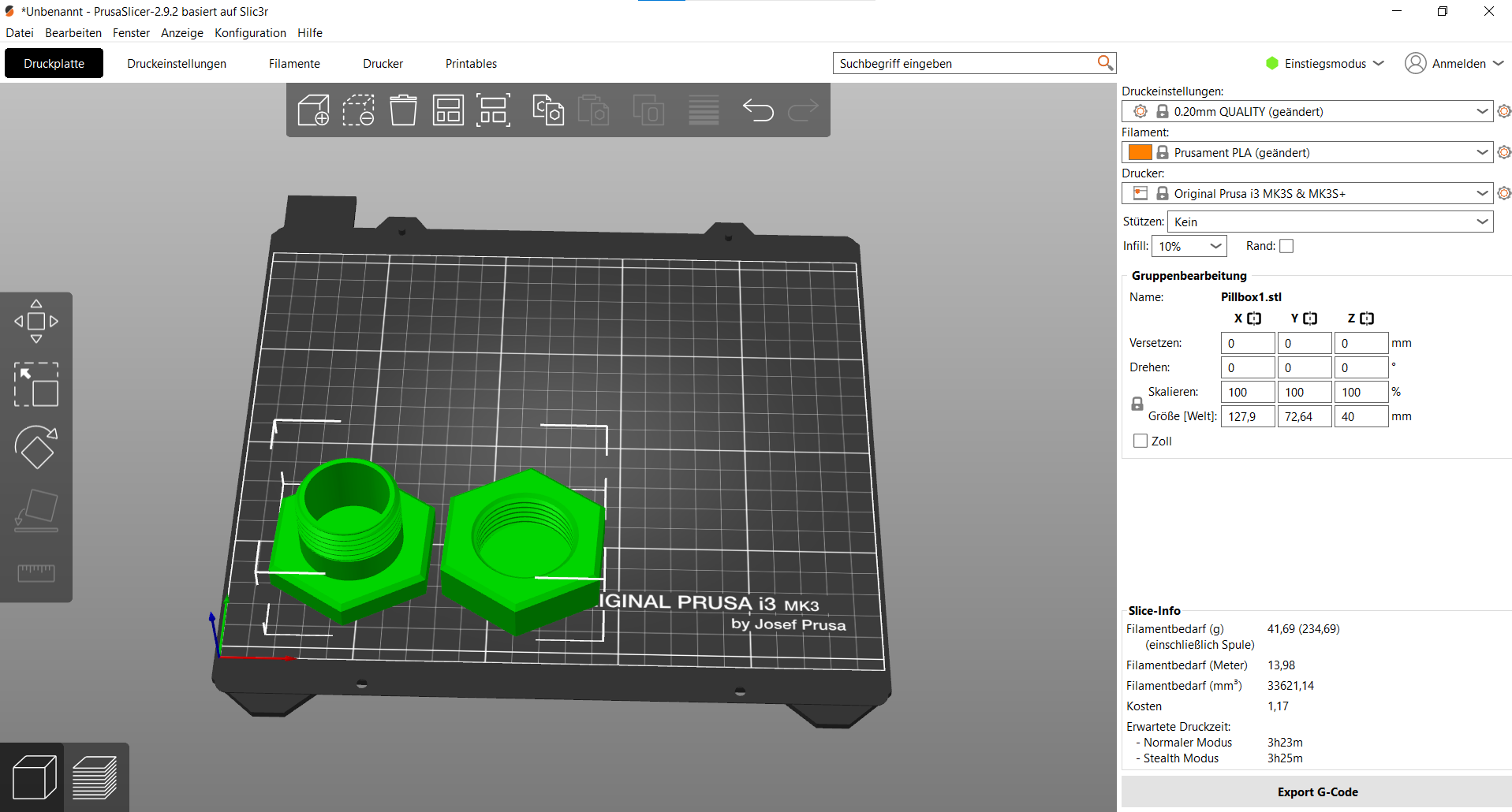The width and height of the screenshot is (1512, 812).
Task: Toggle the scale proportions lock icon
Action: (1137, 404)
